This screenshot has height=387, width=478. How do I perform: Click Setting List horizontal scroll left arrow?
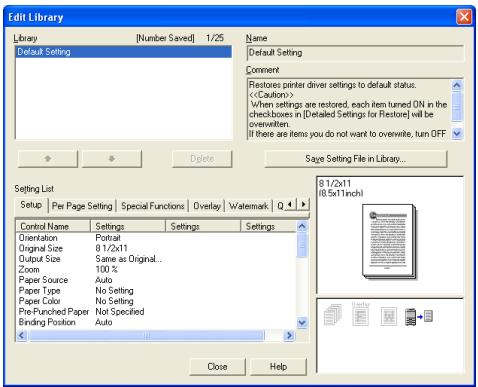[x=22, y=335]
